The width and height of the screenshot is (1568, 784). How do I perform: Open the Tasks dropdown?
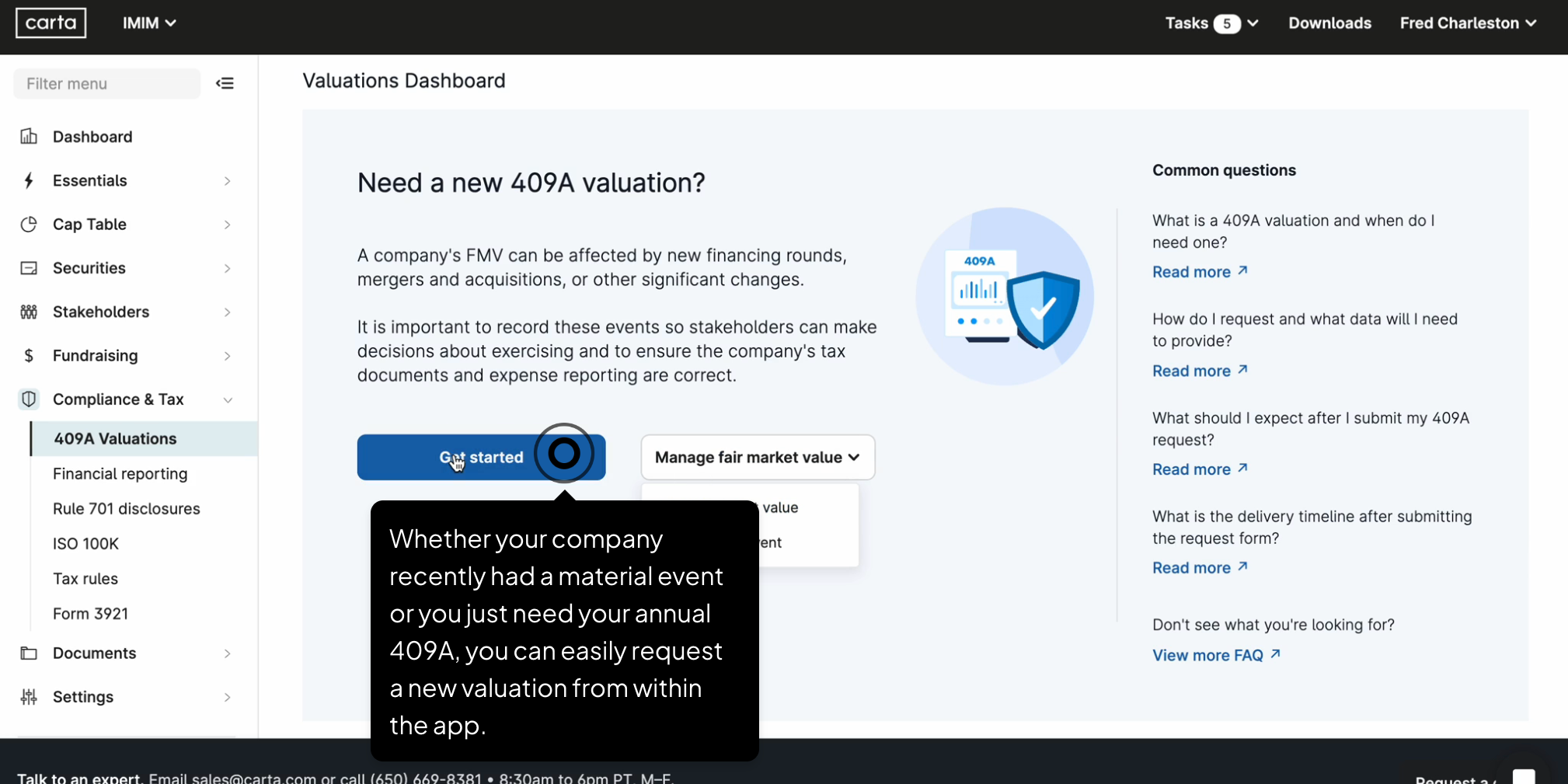point(1211,23)
